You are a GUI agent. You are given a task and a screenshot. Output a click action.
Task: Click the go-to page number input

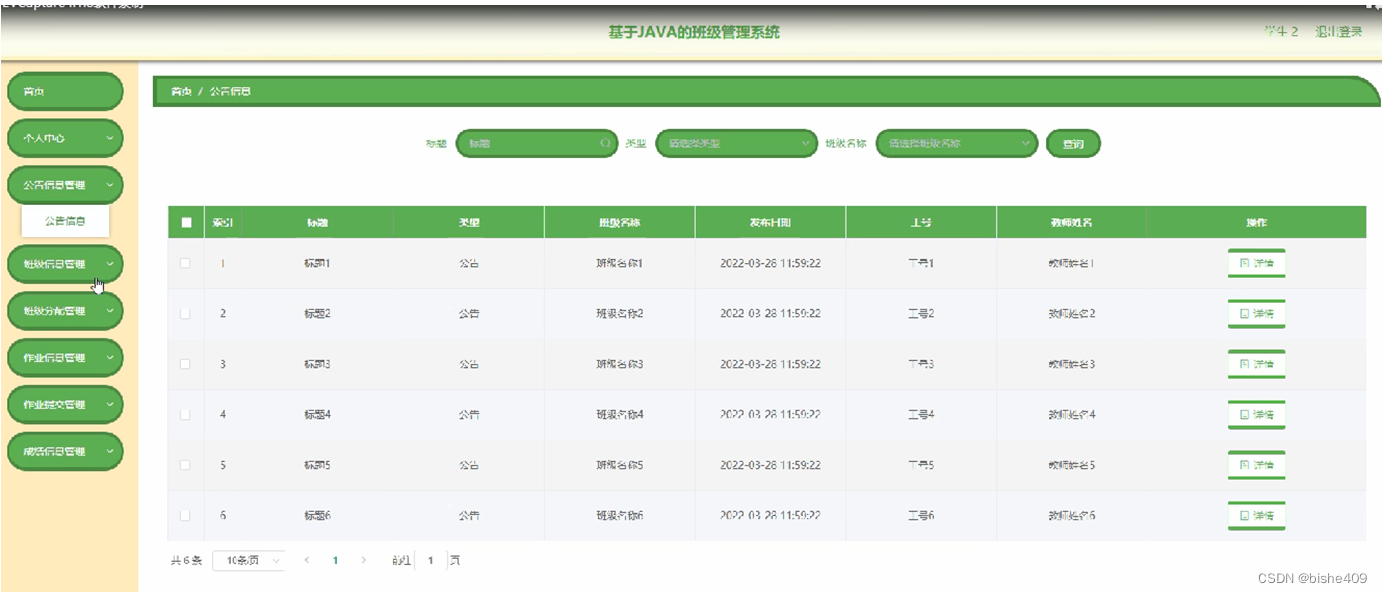coord(430,561)
